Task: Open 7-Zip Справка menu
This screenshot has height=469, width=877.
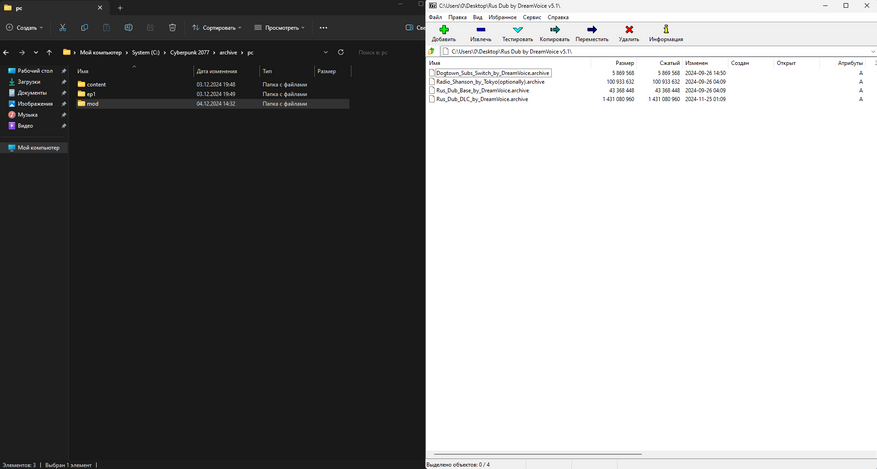Action: pyautogui.click(x=558, y=17)
